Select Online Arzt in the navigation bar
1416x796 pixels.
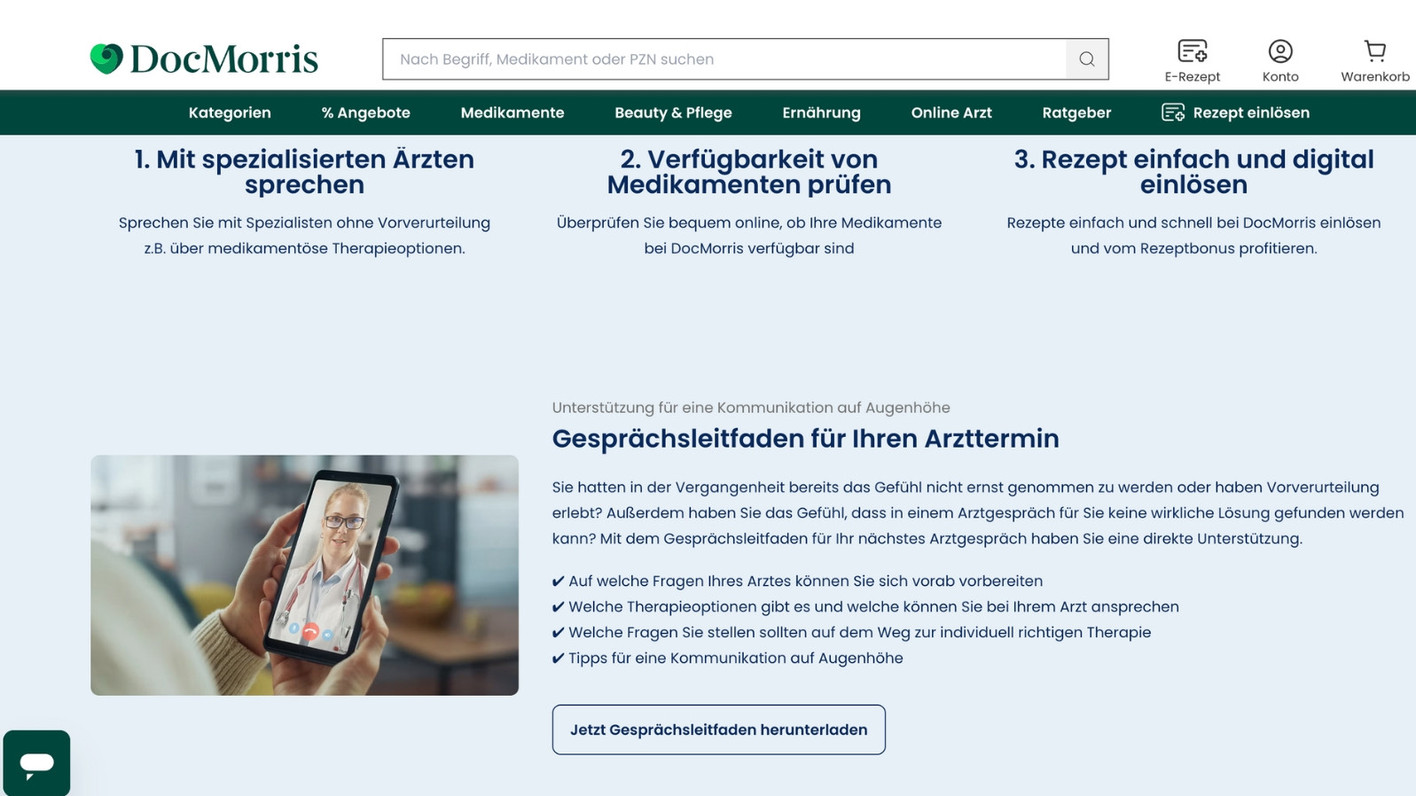950,112
